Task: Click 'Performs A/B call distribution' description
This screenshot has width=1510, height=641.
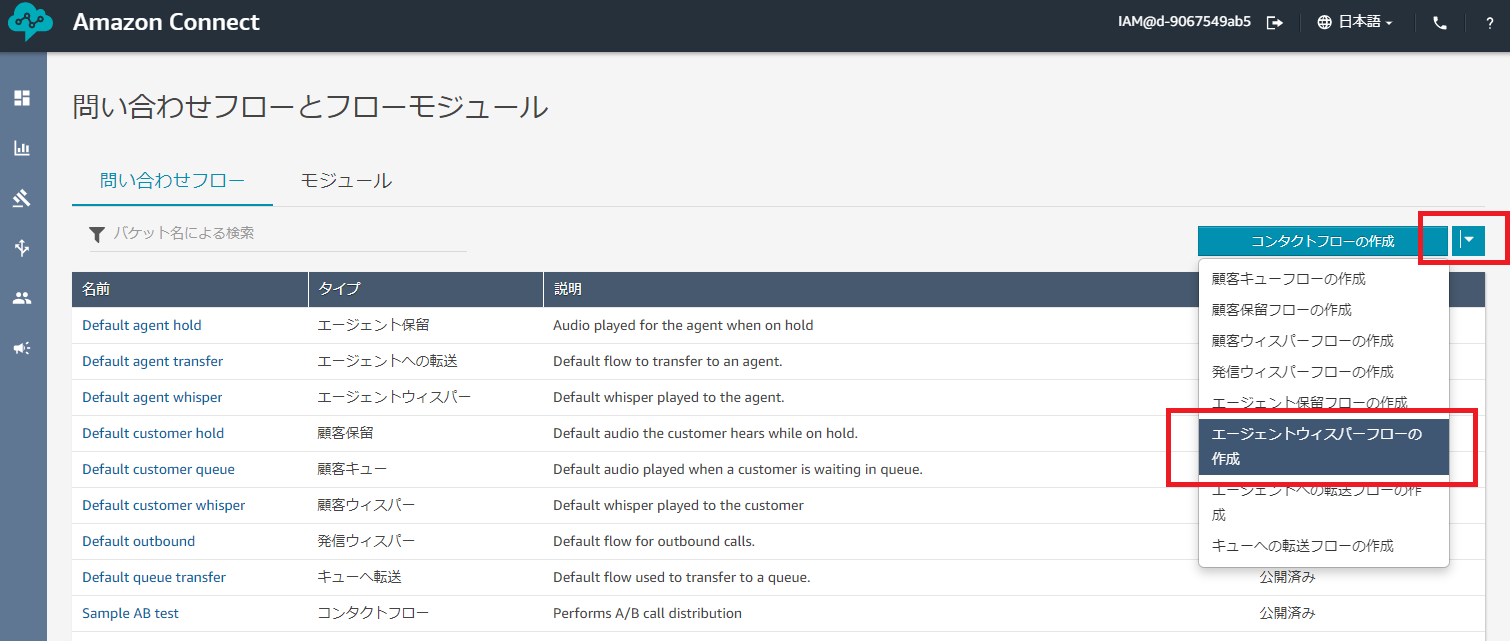Action: click(648, 613)
